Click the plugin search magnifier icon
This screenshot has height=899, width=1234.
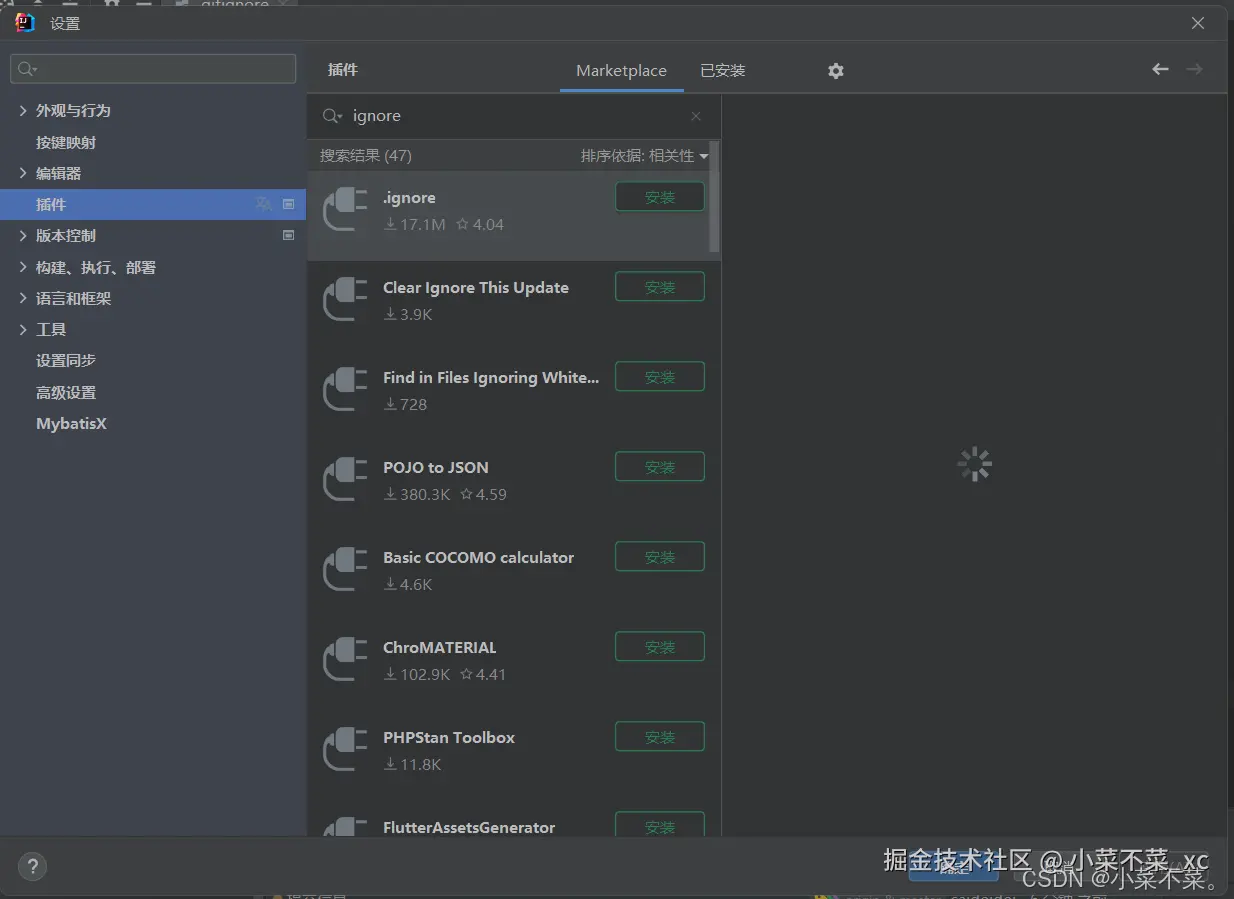coord(332,116)
